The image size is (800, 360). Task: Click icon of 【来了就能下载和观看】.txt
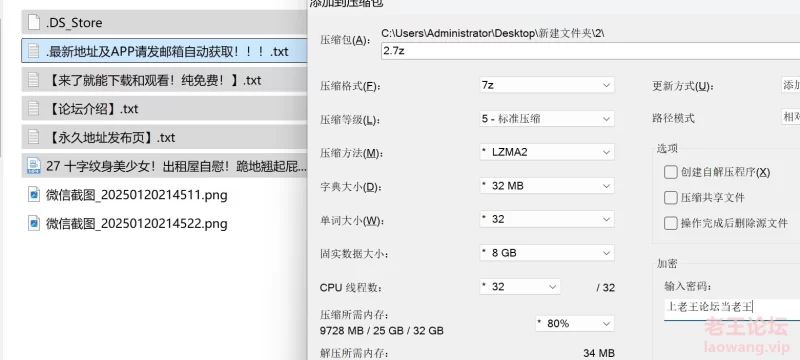pyautogui.click(x=34, y=80)
